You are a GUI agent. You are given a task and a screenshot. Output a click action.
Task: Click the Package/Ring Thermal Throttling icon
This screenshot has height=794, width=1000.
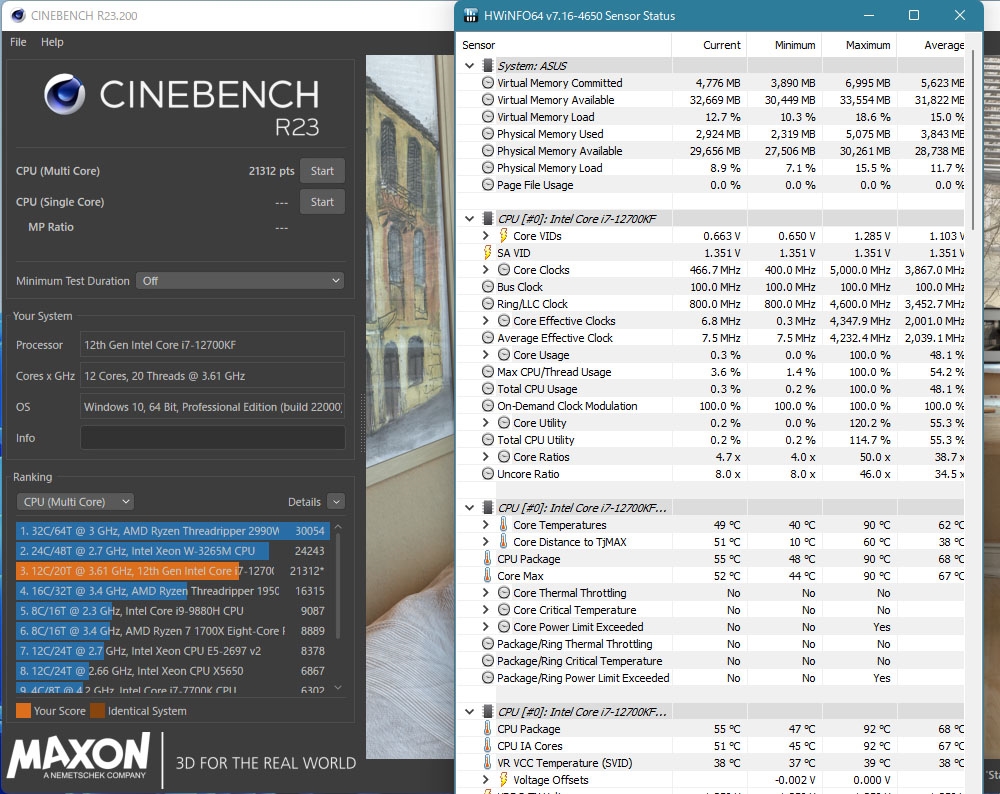point(488,644)
